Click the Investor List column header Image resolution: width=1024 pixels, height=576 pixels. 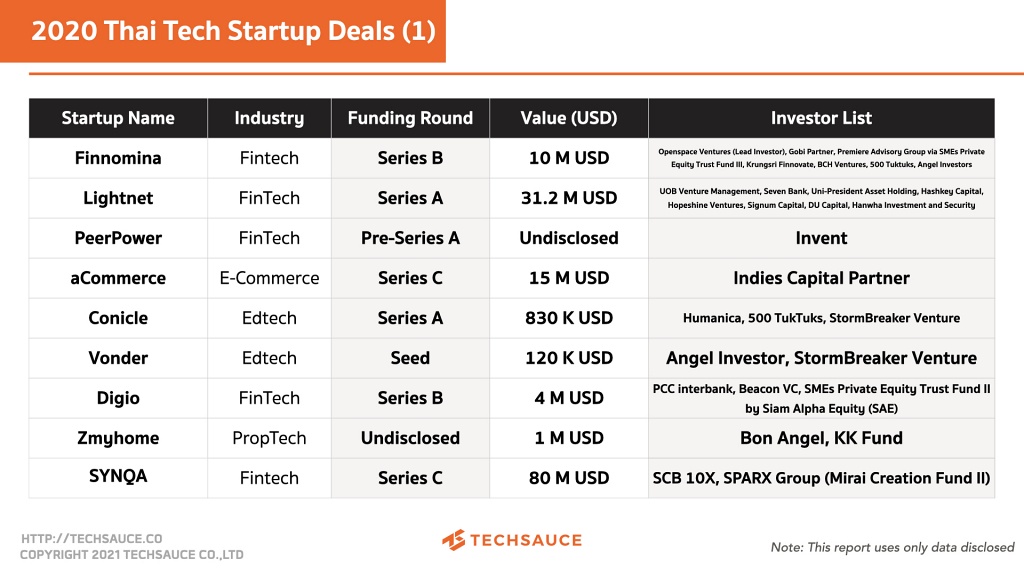point(821,118)
